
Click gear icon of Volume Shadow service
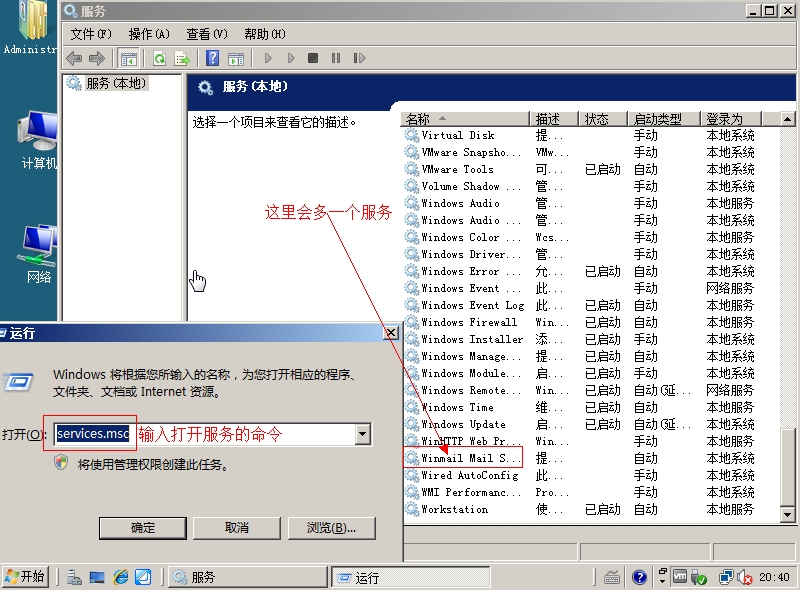pyautogui.click(x=411, y=186)
